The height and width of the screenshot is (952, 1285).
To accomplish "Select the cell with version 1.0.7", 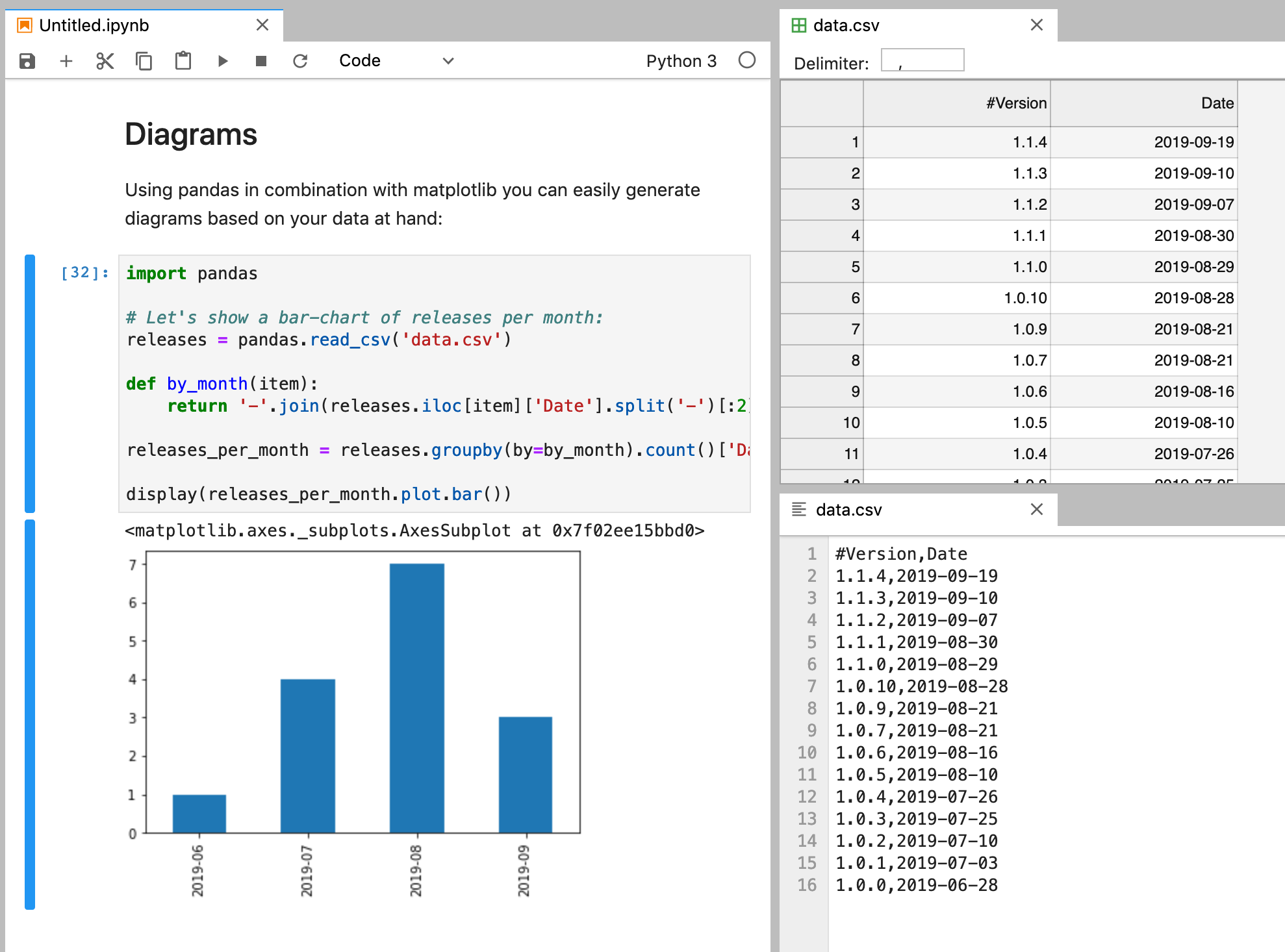I will coord(956,360).
